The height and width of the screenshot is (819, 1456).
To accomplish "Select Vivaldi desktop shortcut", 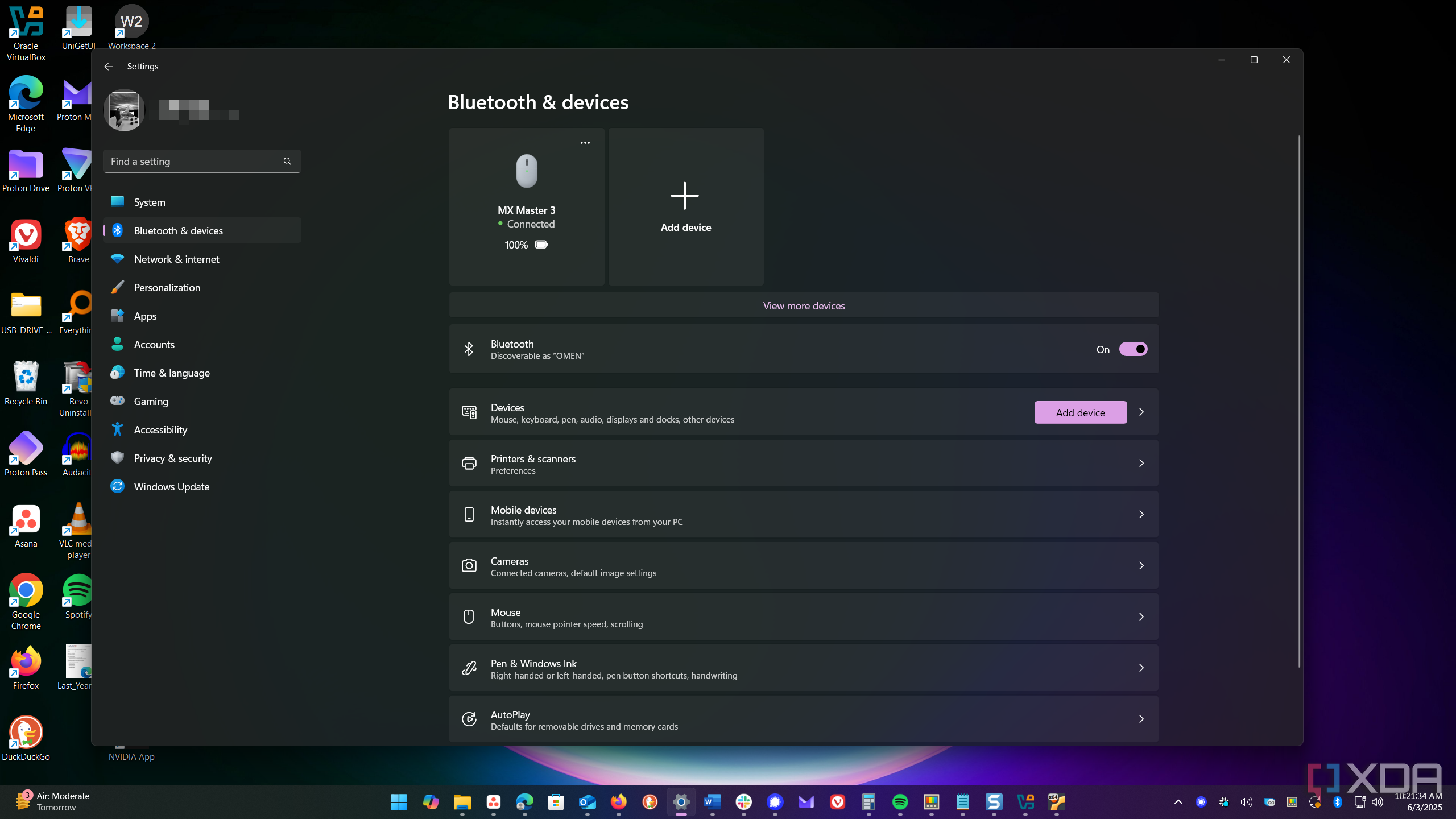I will (26, 240).
